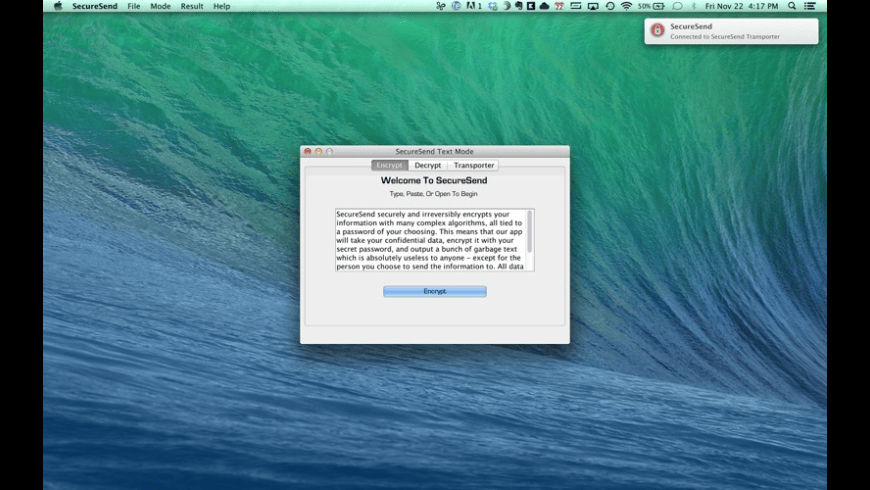The height and width of the screenshot is (490, 870).
Task: Click the cloud icon in menu bar
Action: [544, 6]
